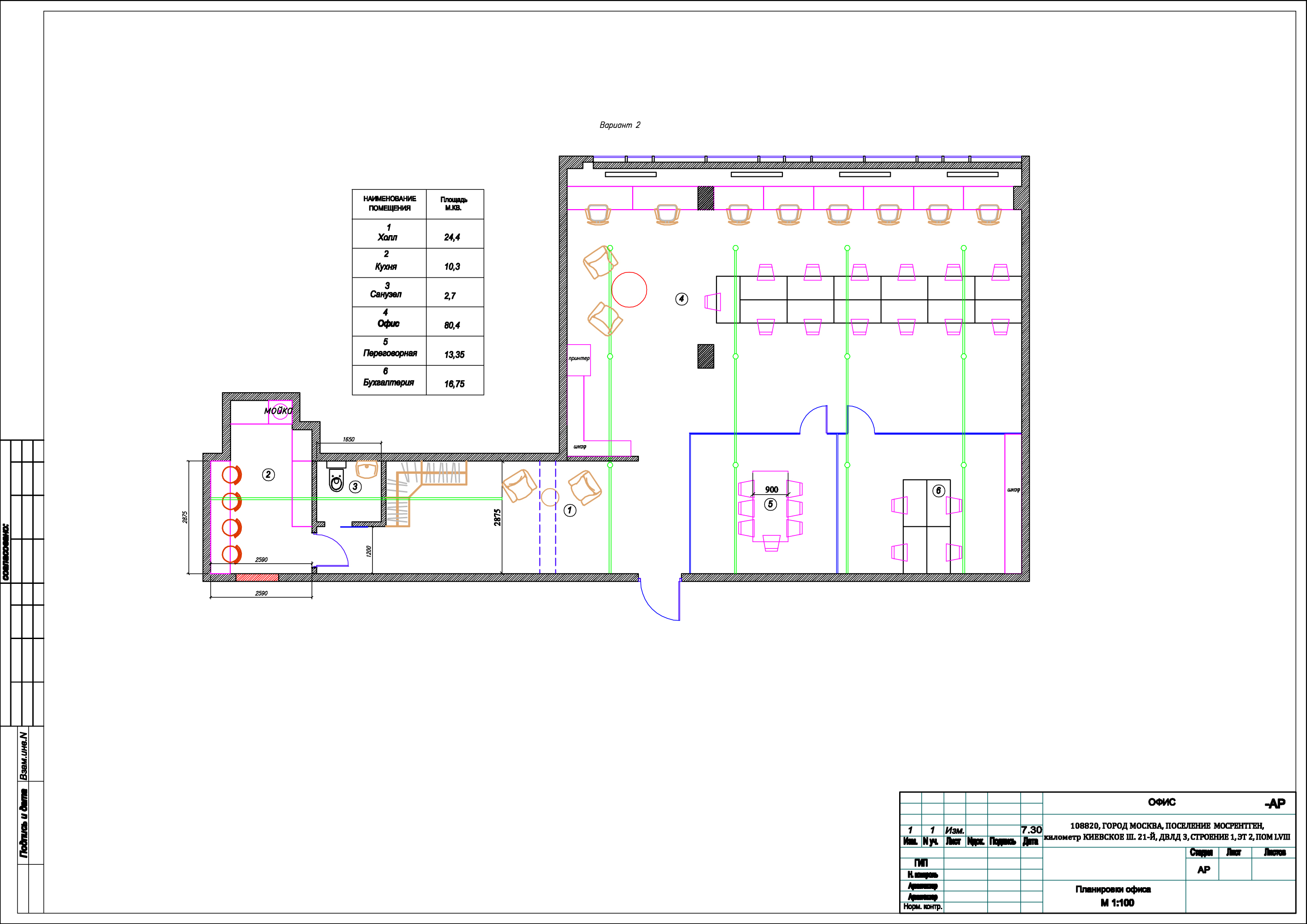Click room marker circle 5 in the meeting room
This screenshot has width=1307, height=924.
[x=770, y=504]
